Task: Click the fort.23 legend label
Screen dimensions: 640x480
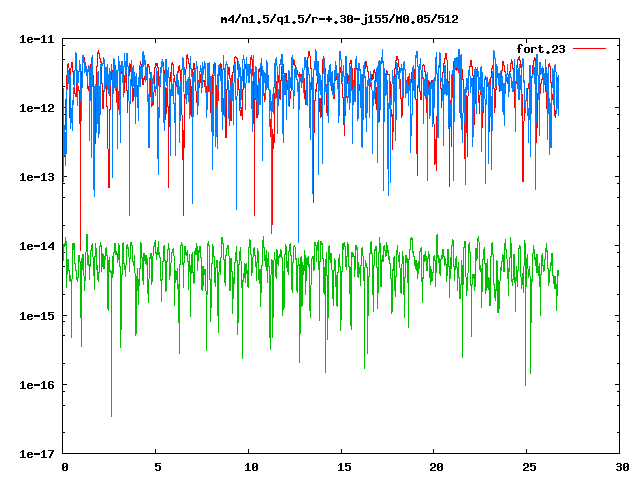Action: click(x=540, y=49)
